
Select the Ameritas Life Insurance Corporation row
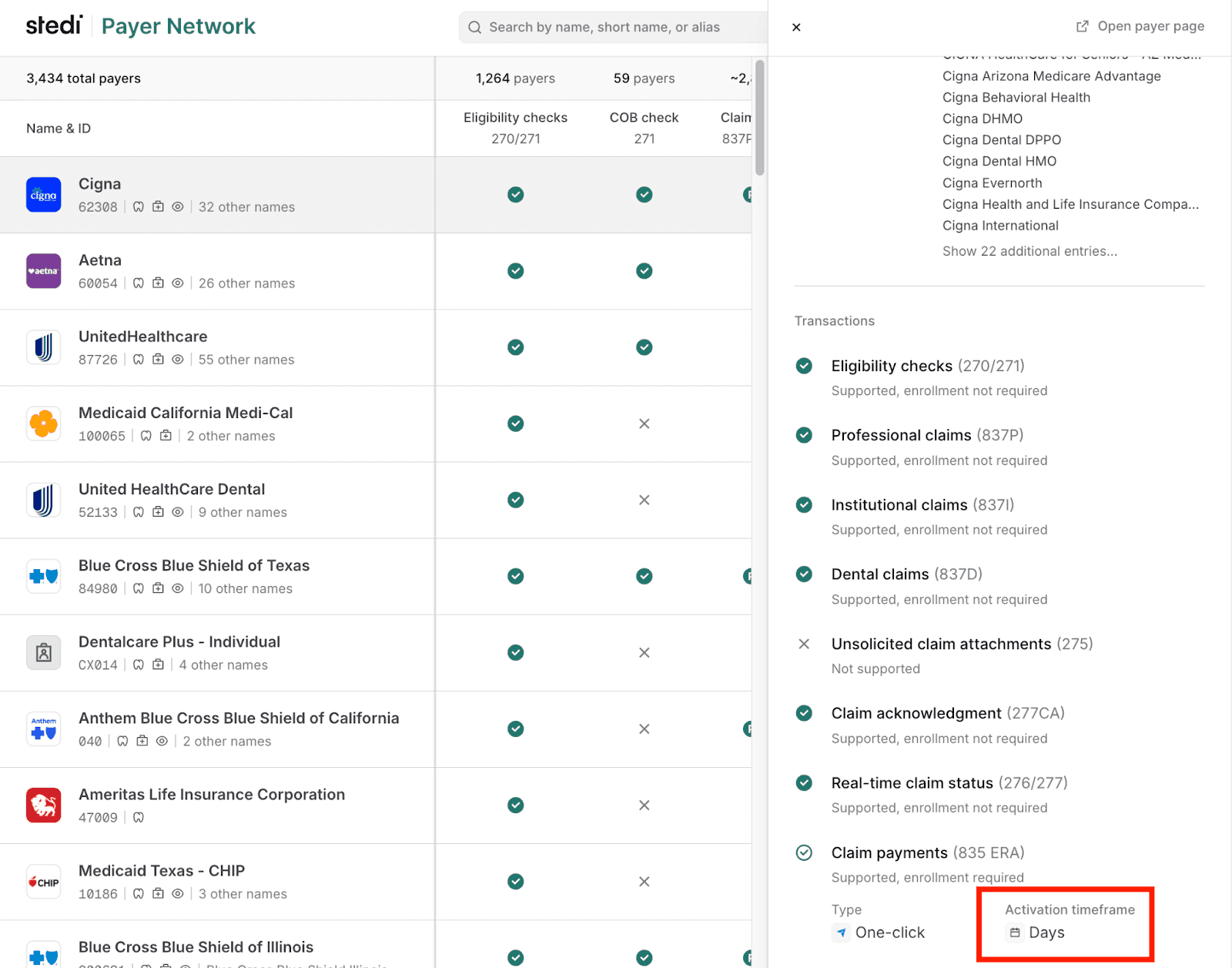(376, 806)
